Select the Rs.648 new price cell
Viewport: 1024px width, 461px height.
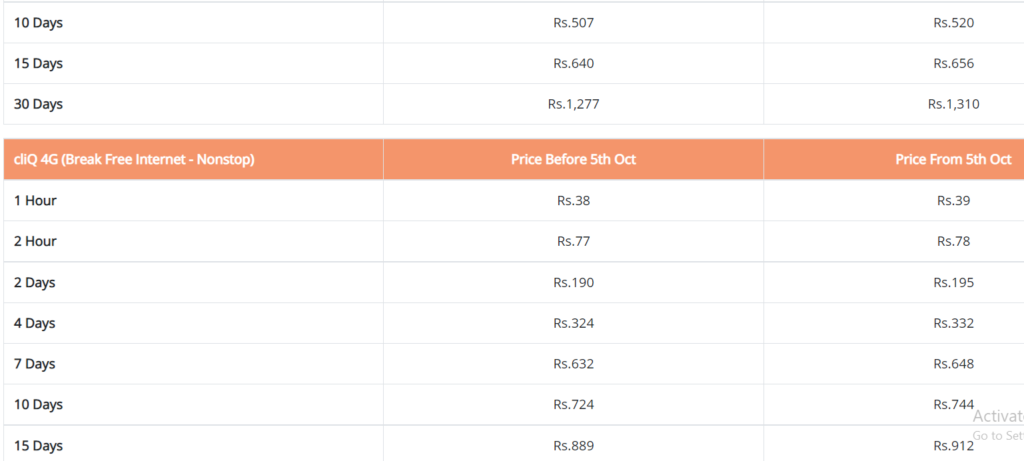point(953,364)
